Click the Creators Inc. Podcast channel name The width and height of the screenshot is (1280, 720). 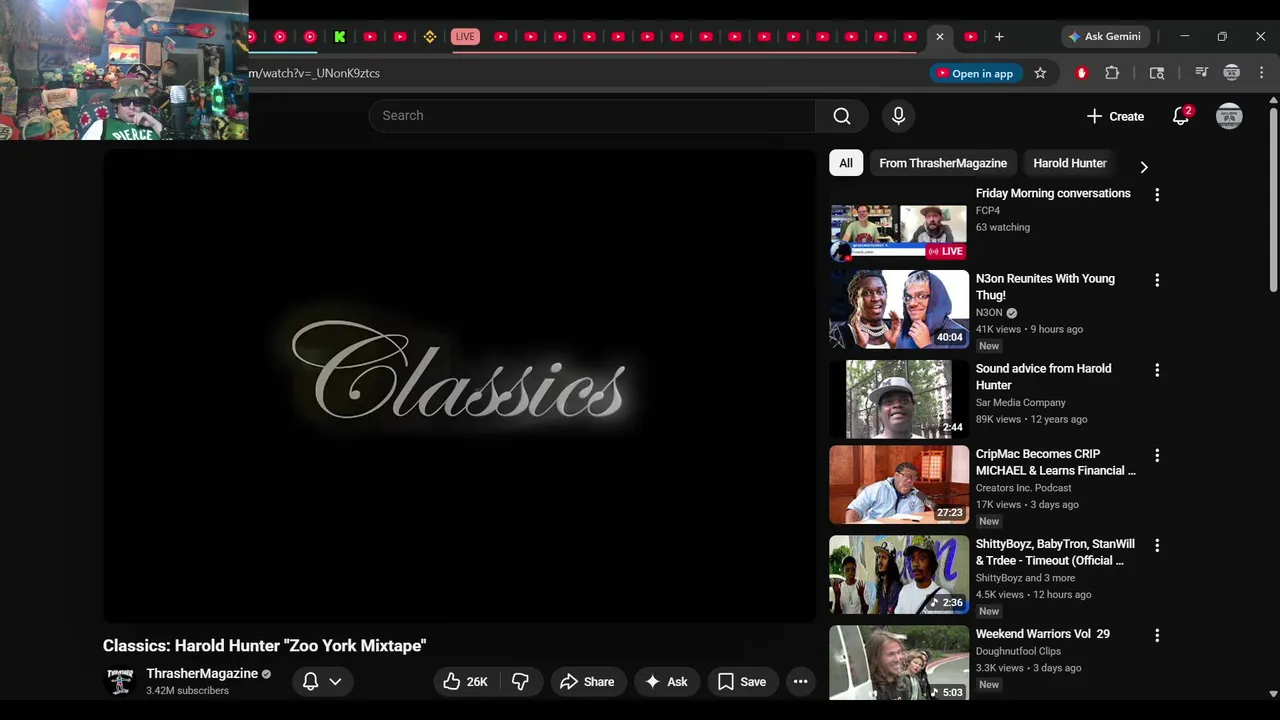pos(1024,488)
